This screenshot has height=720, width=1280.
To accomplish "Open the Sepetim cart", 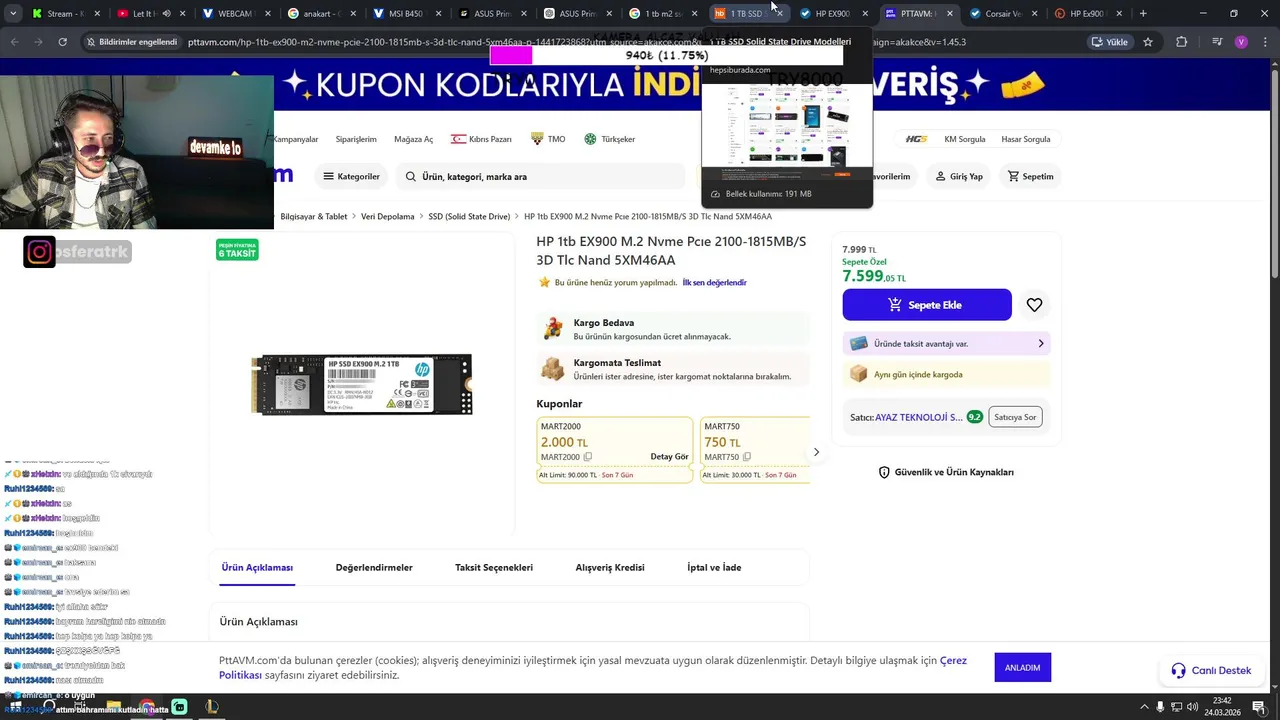I will click(1030, 176).
